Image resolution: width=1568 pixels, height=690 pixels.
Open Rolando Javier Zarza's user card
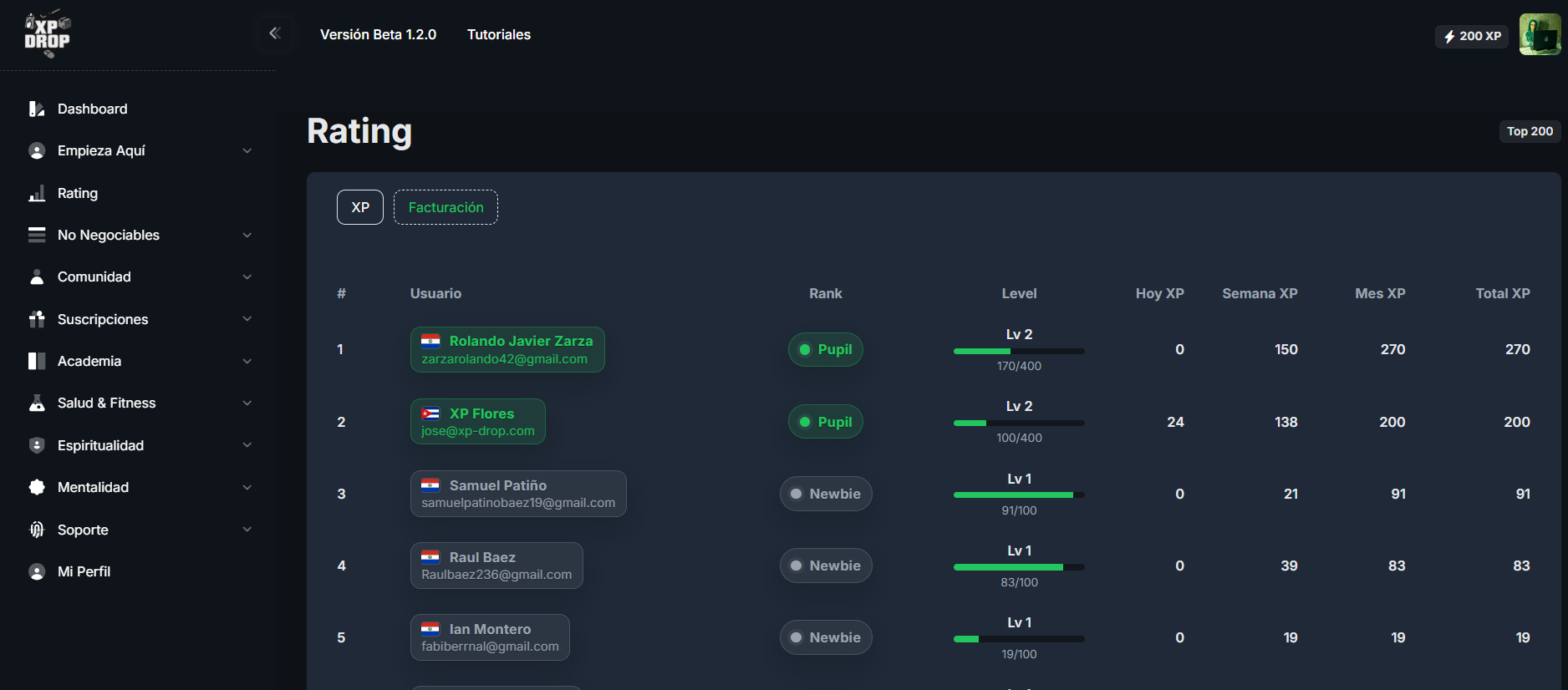pyautogui.click(x=507, y=349)
